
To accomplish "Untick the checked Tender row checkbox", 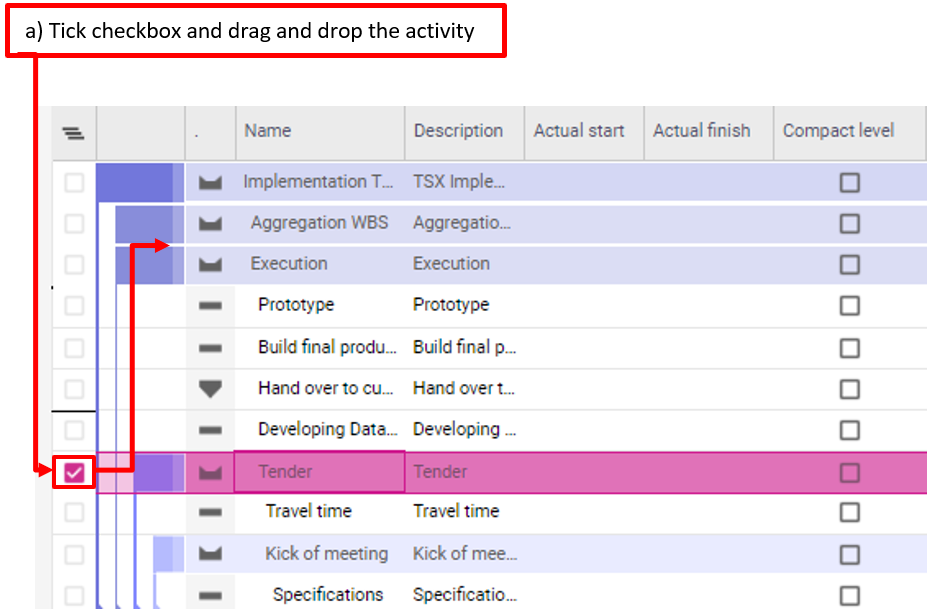I will (74, 472).
